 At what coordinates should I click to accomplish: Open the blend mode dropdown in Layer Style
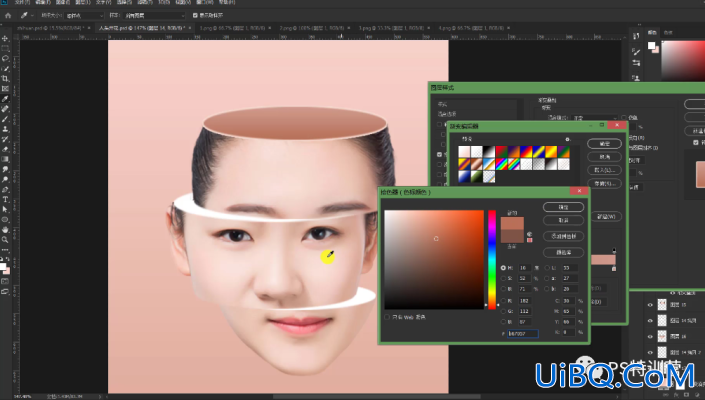[x=594, y=117]
